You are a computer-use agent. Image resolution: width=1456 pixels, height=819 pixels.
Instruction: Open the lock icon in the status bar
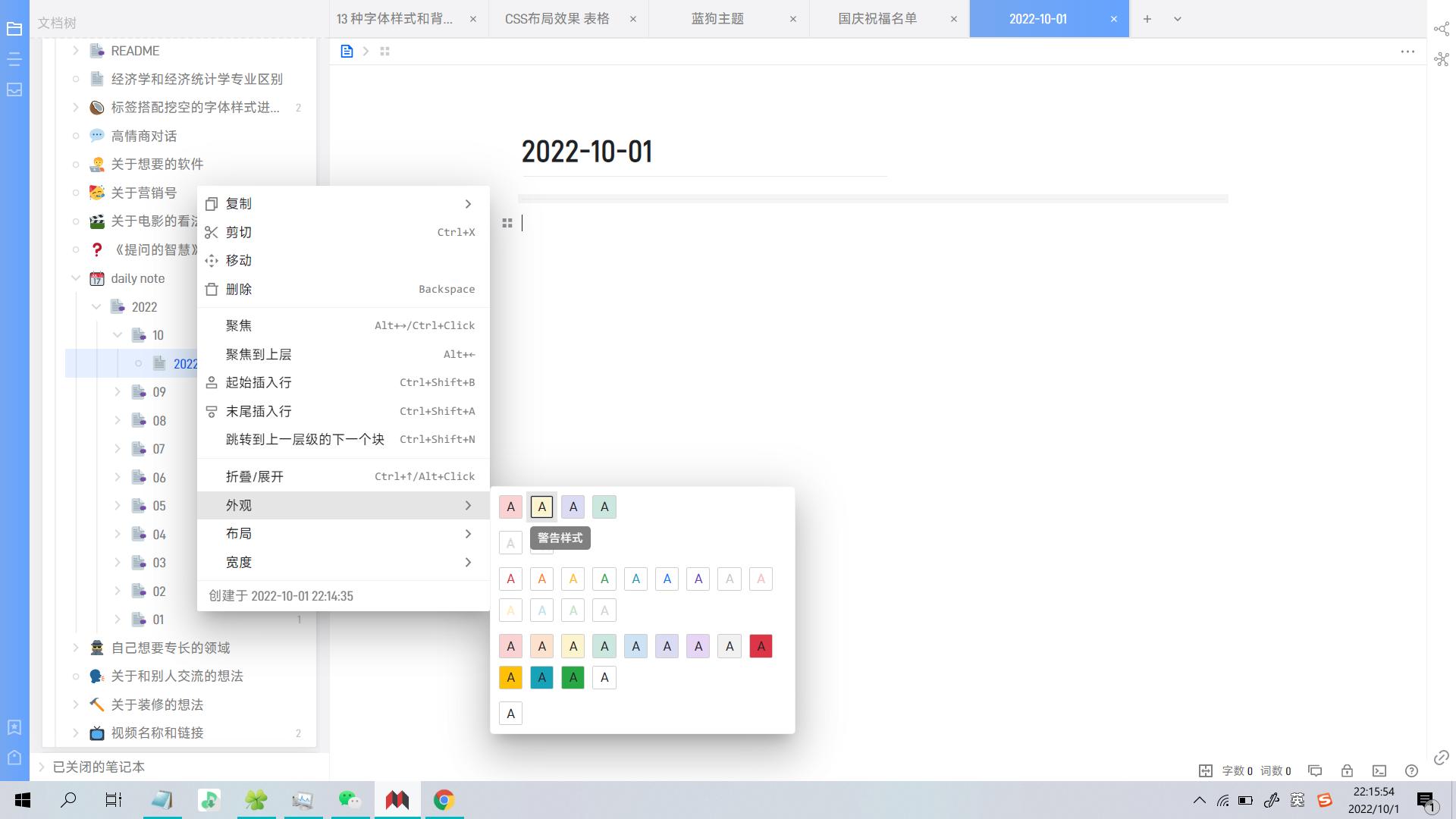point(1348,770)
